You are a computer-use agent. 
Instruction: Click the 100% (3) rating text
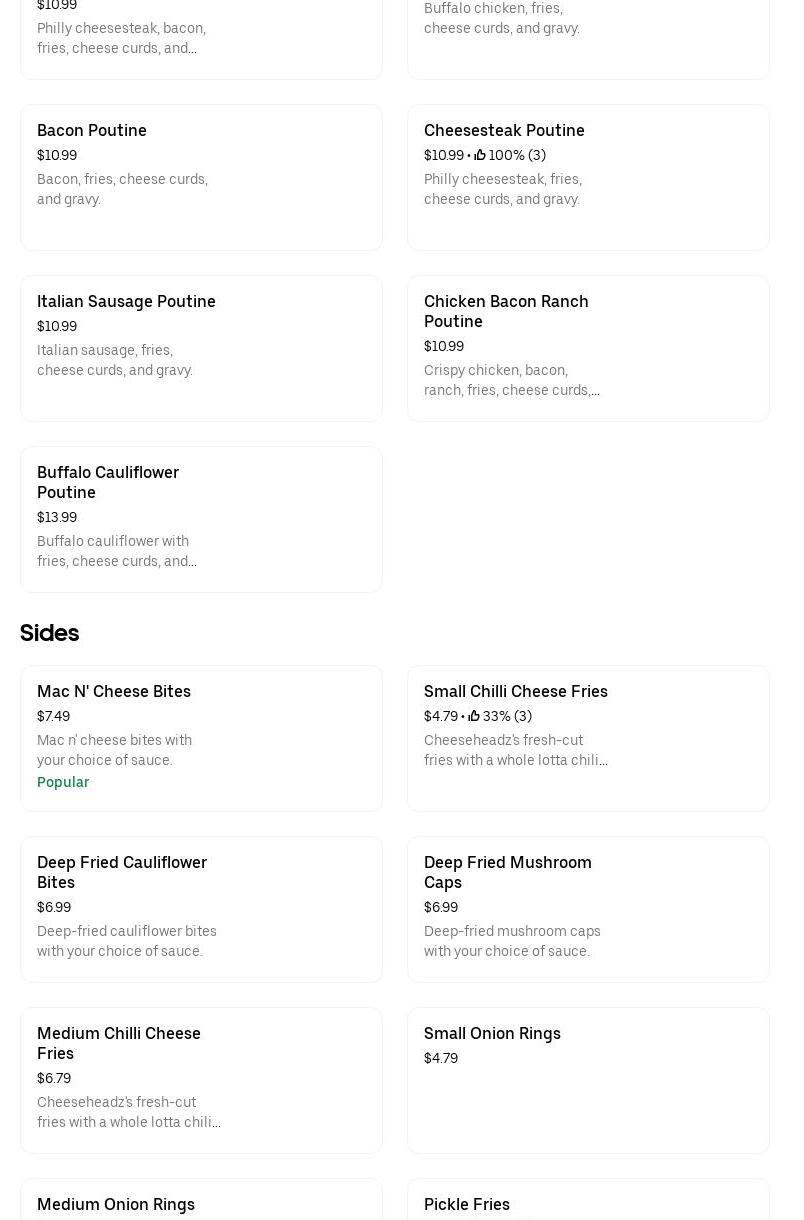click(517, 155)
